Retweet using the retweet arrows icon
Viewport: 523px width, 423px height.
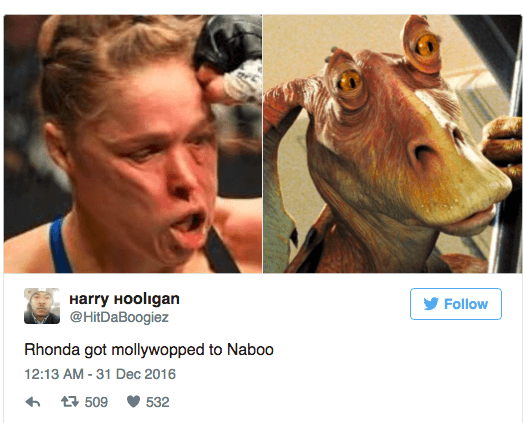(70, 402)
